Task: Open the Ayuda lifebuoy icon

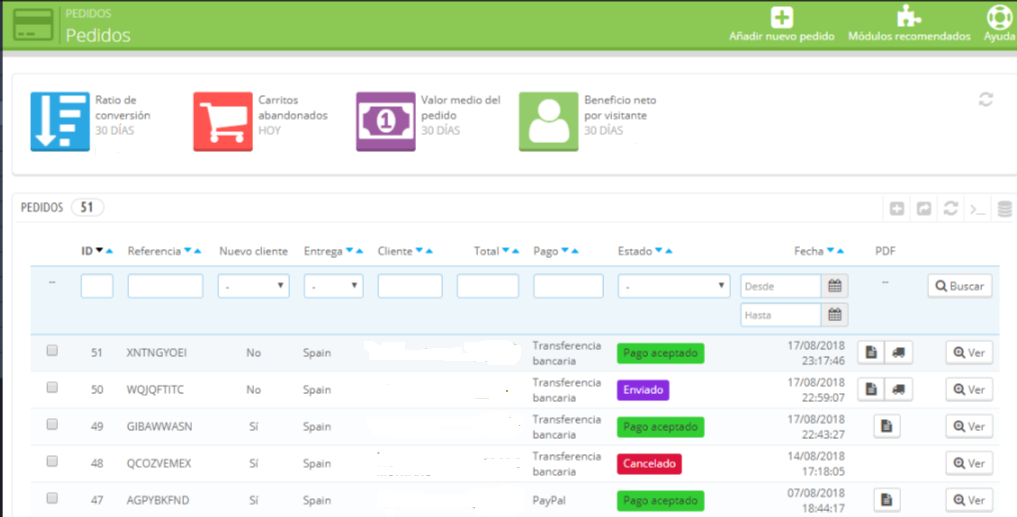Action: pyautogui.click(x=999, y=18)
